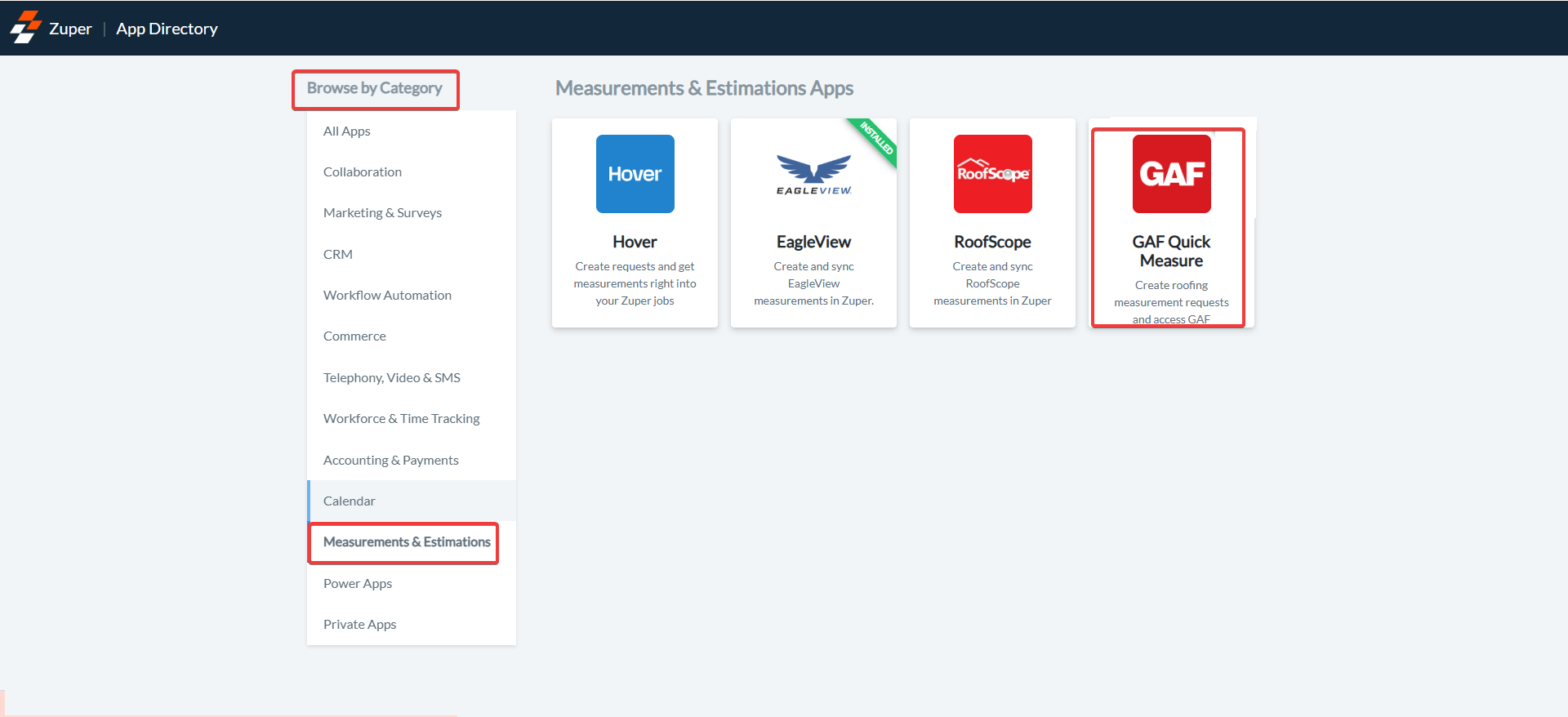
Task: Go to App Directory header link
Action: coord(167,29)
